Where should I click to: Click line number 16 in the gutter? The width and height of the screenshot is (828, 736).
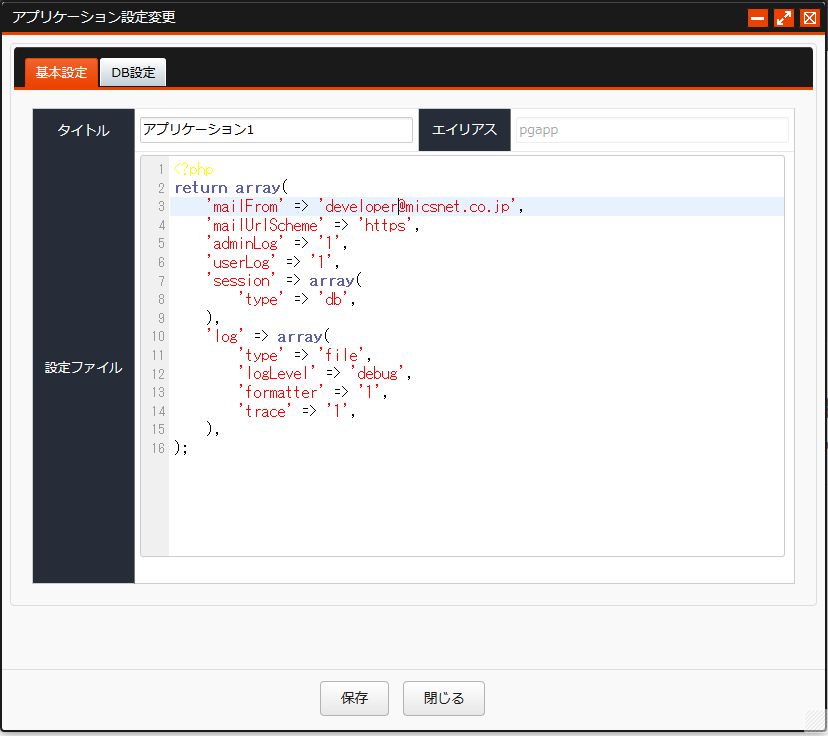(x=158, y=448)
